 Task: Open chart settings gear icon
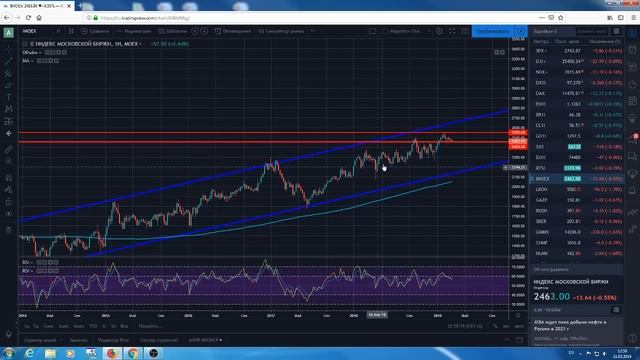pyautogui.click(x=439, y=31)
